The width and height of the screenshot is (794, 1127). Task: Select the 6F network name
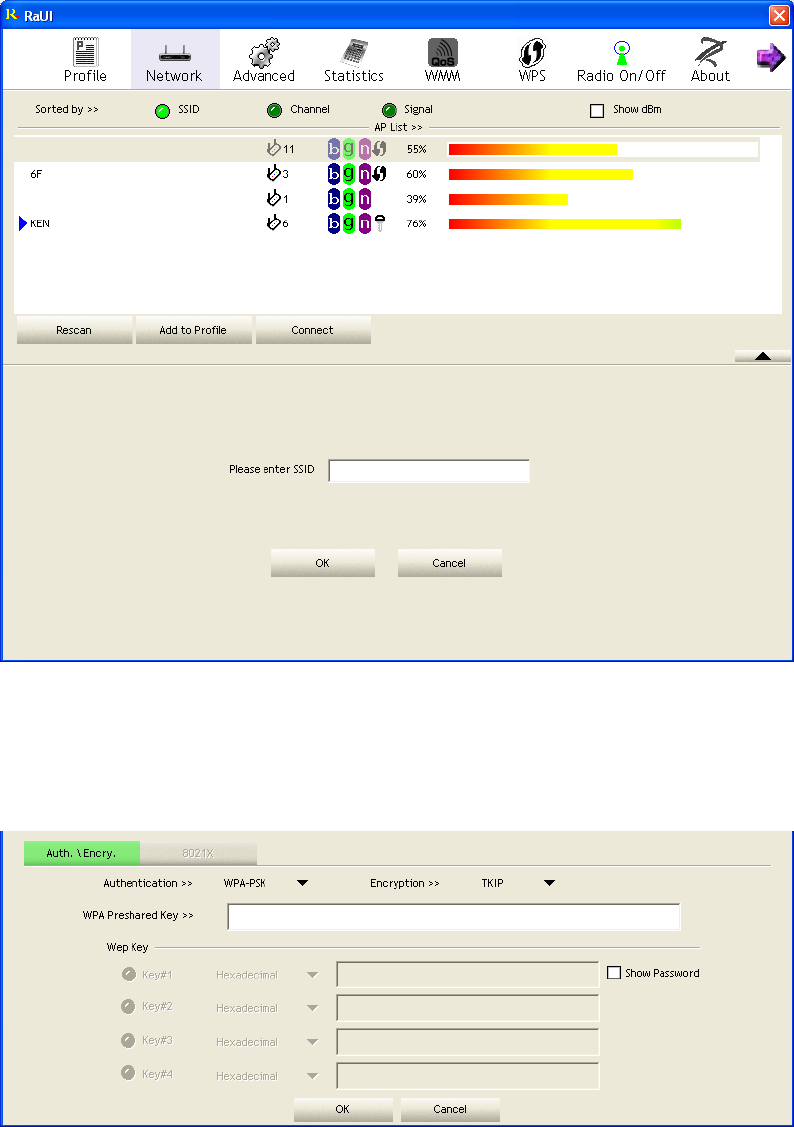pyautogui.click(x=36, y=174)
